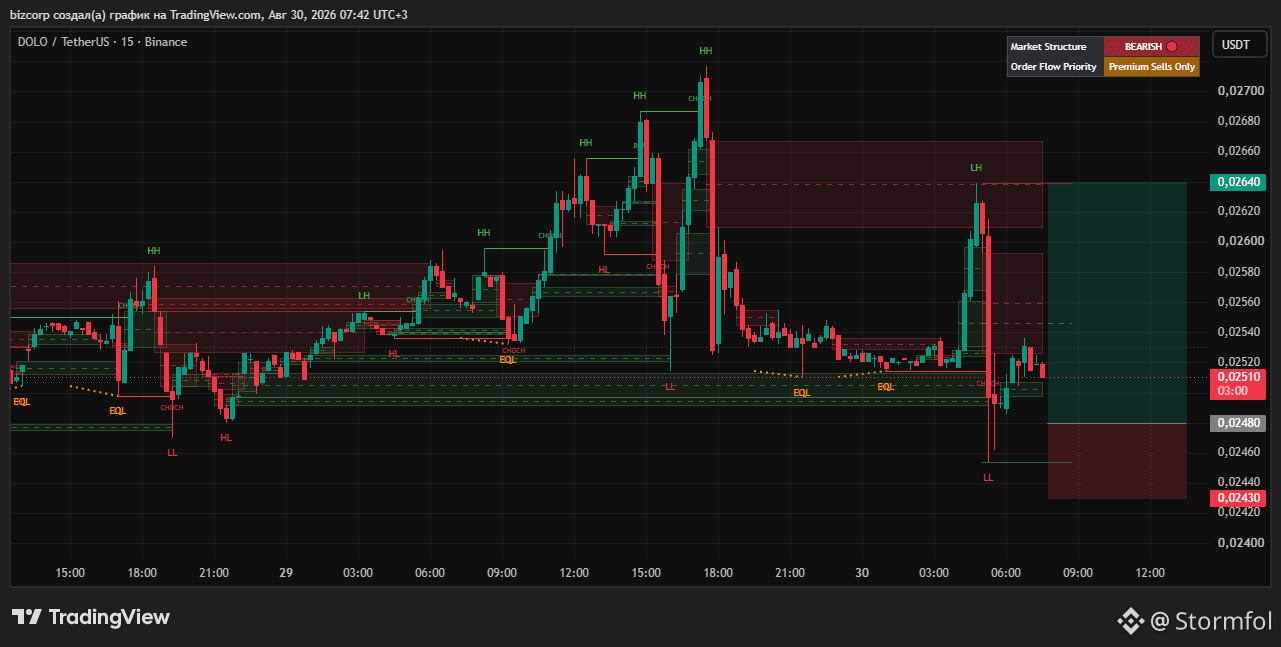1281x647 pixels.
Task: Click the 29 date label on time axis
Action: tap(286, 573)
